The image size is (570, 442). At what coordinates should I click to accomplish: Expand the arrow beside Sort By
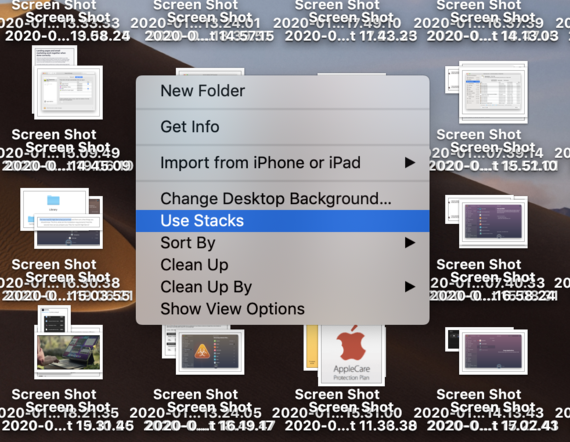[410, 243]
